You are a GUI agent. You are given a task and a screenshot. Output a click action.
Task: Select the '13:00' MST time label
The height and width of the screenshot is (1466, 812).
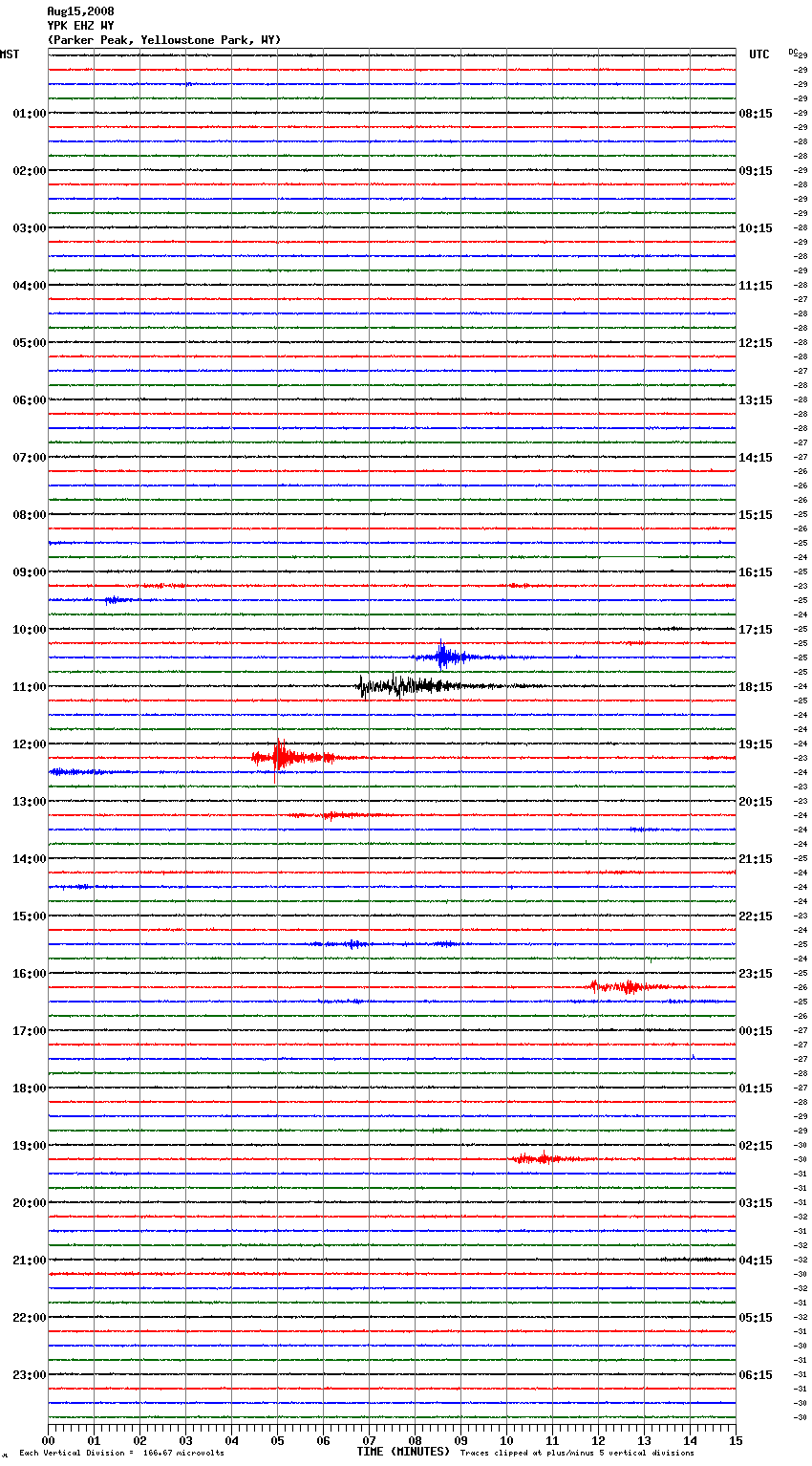pyautogui.click(x=30, y=802)
